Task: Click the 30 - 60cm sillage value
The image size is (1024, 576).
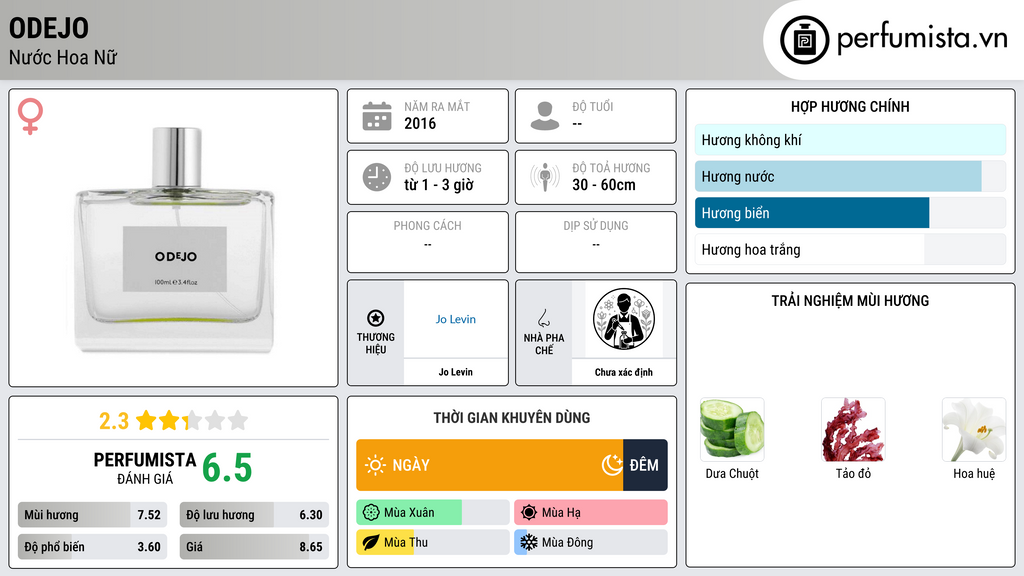Action: [604, 185]
